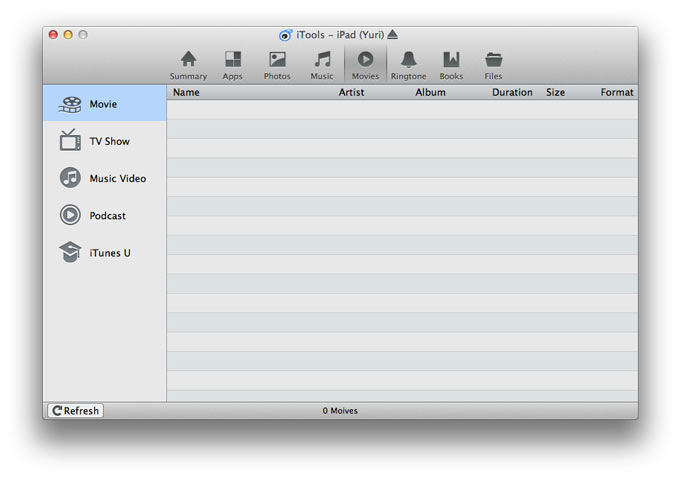The height and width of the screenshot is (478, 680).
Task: Sort by Size column header
Action: [555, 92]
